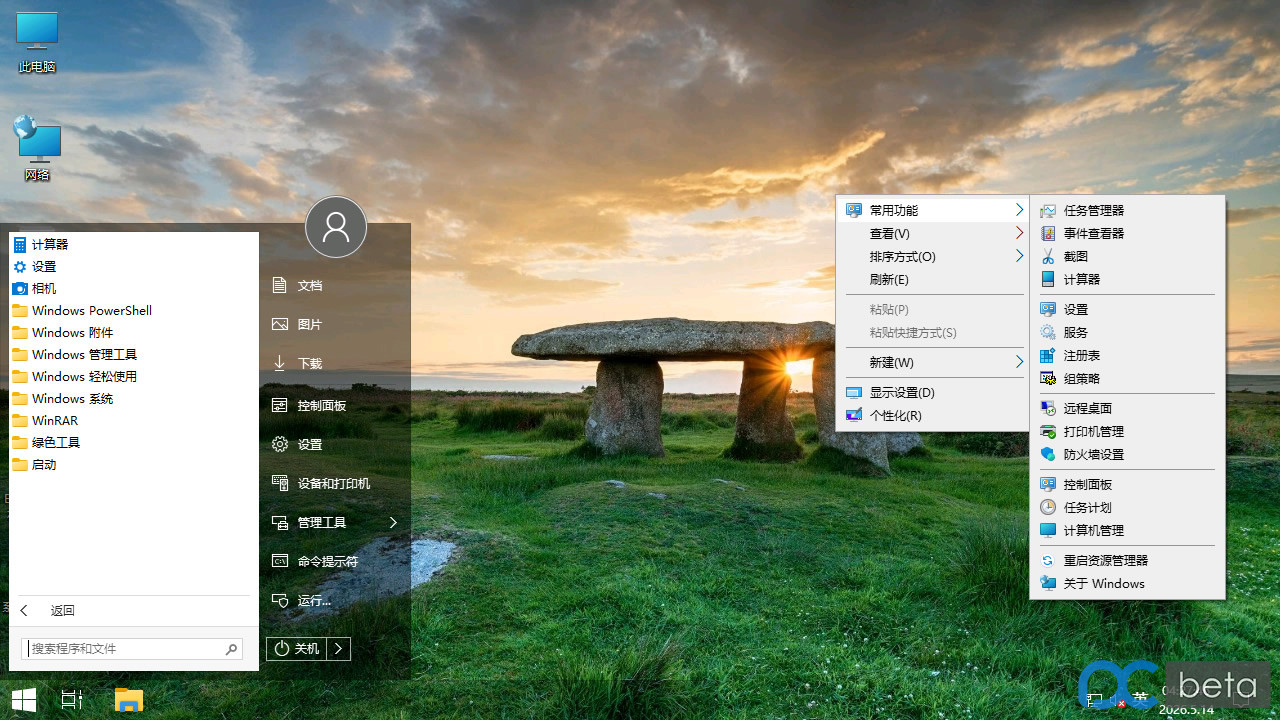Image resolution: width=1280 pixels, height=720 pixels.
Task: Open shutdown options arrow next to 关机
Action: (339, 649)
